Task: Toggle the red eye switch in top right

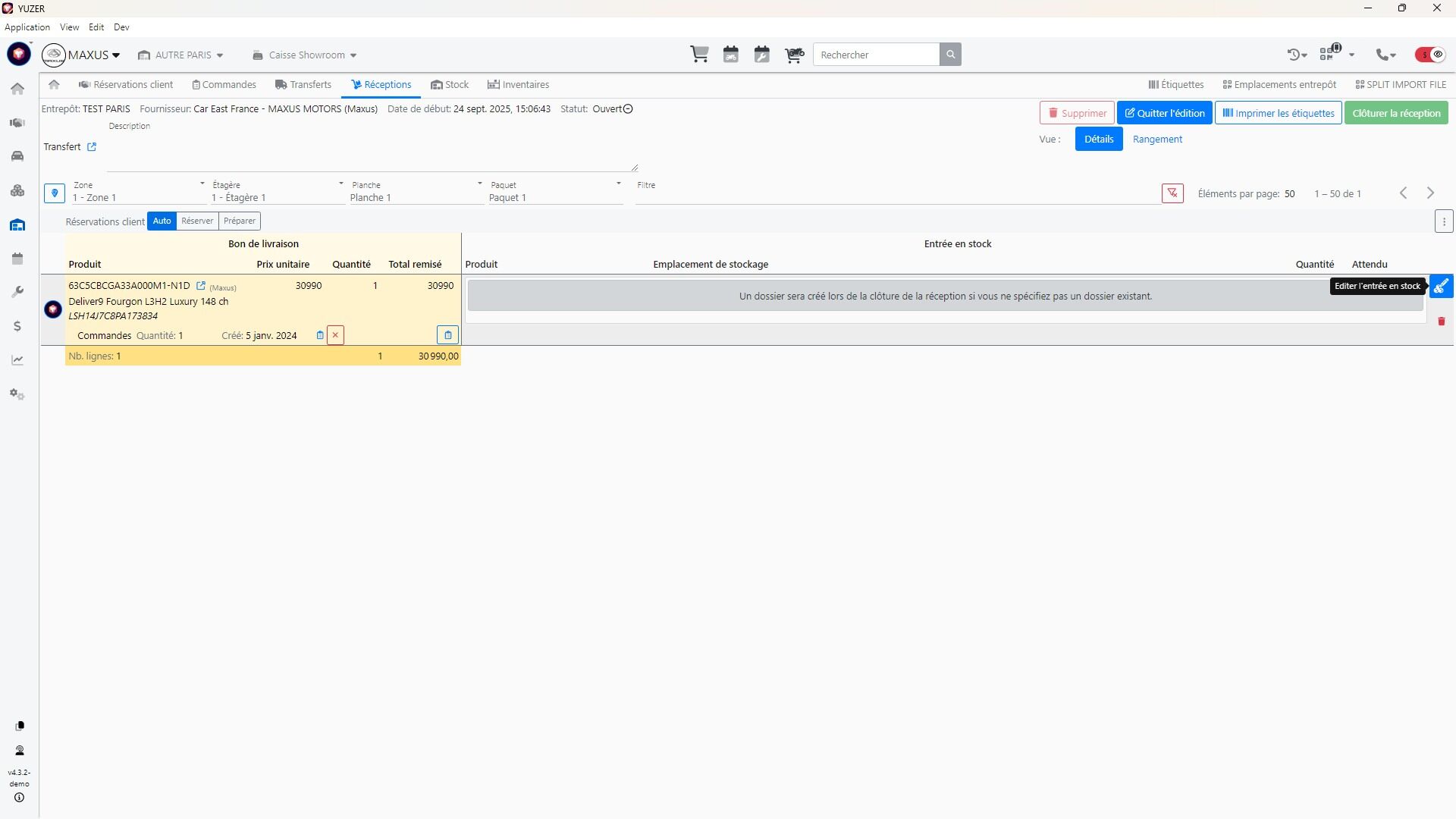Action: click(1430, 55)
